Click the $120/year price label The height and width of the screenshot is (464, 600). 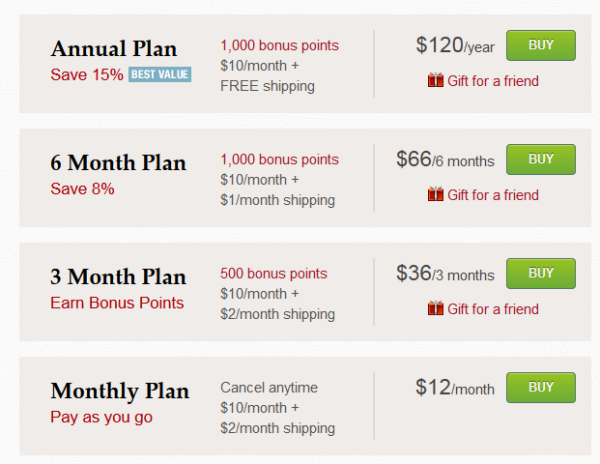[x=455, y=46]
